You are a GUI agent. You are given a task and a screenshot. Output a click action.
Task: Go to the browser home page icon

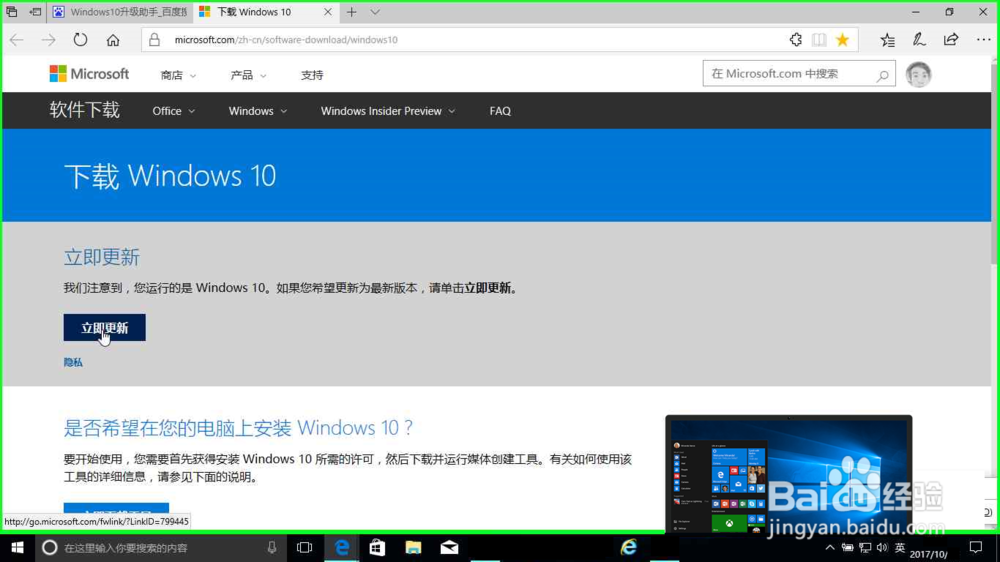[x=113, y=40]
